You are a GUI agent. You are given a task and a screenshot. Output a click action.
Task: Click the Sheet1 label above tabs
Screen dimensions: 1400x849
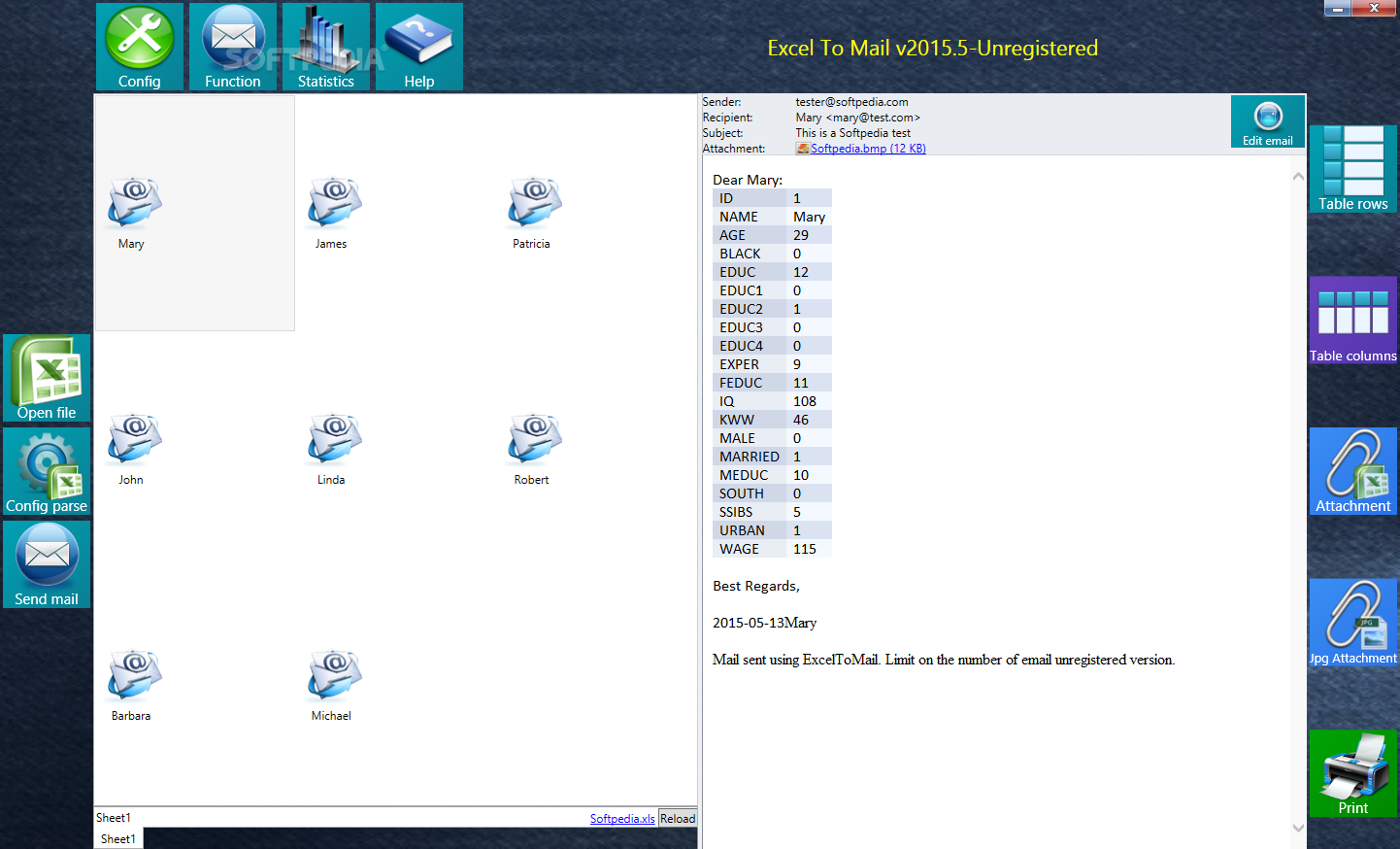pos(114,818)
